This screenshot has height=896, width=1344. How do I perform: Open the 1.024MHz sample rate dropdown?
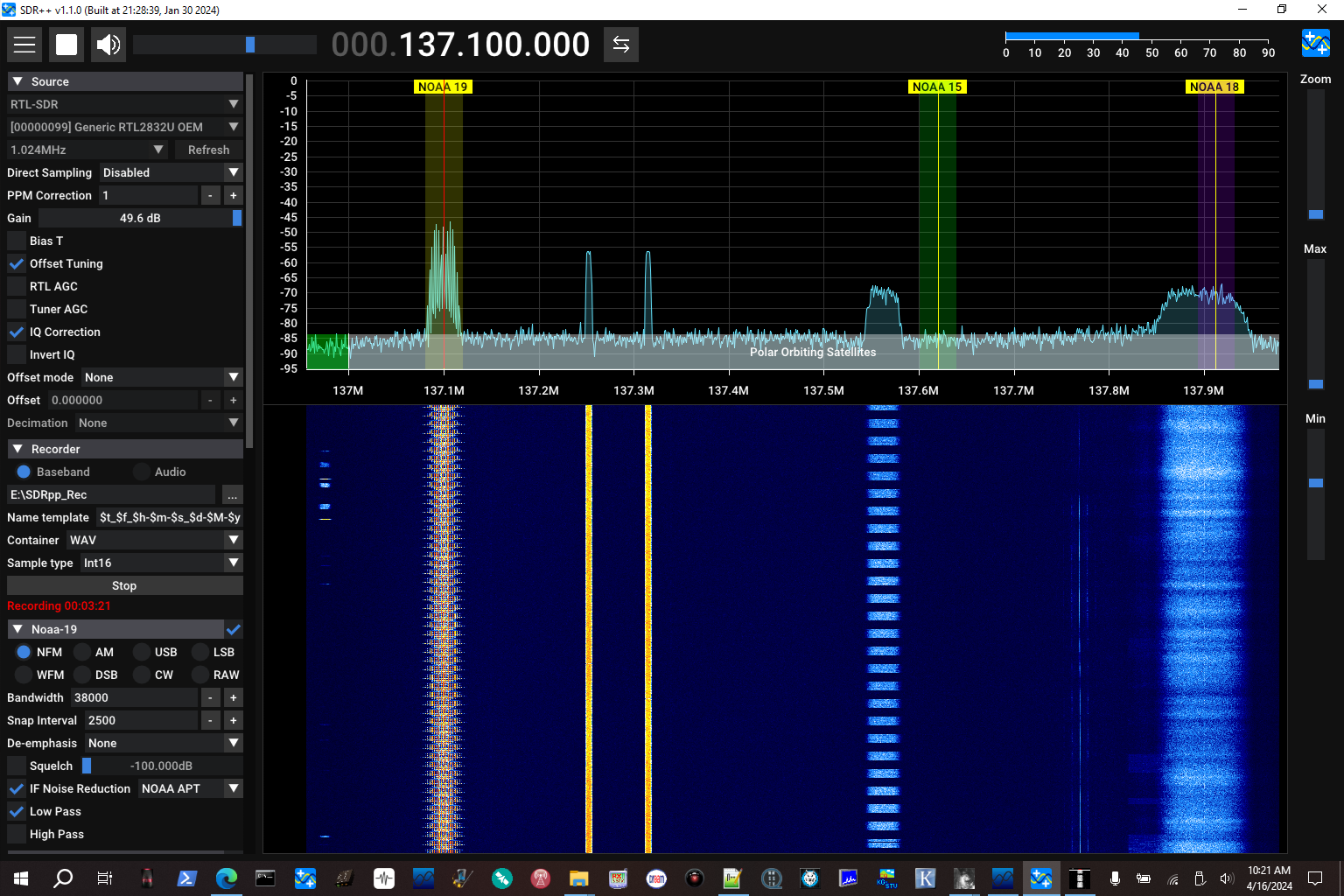pos(87,150)
